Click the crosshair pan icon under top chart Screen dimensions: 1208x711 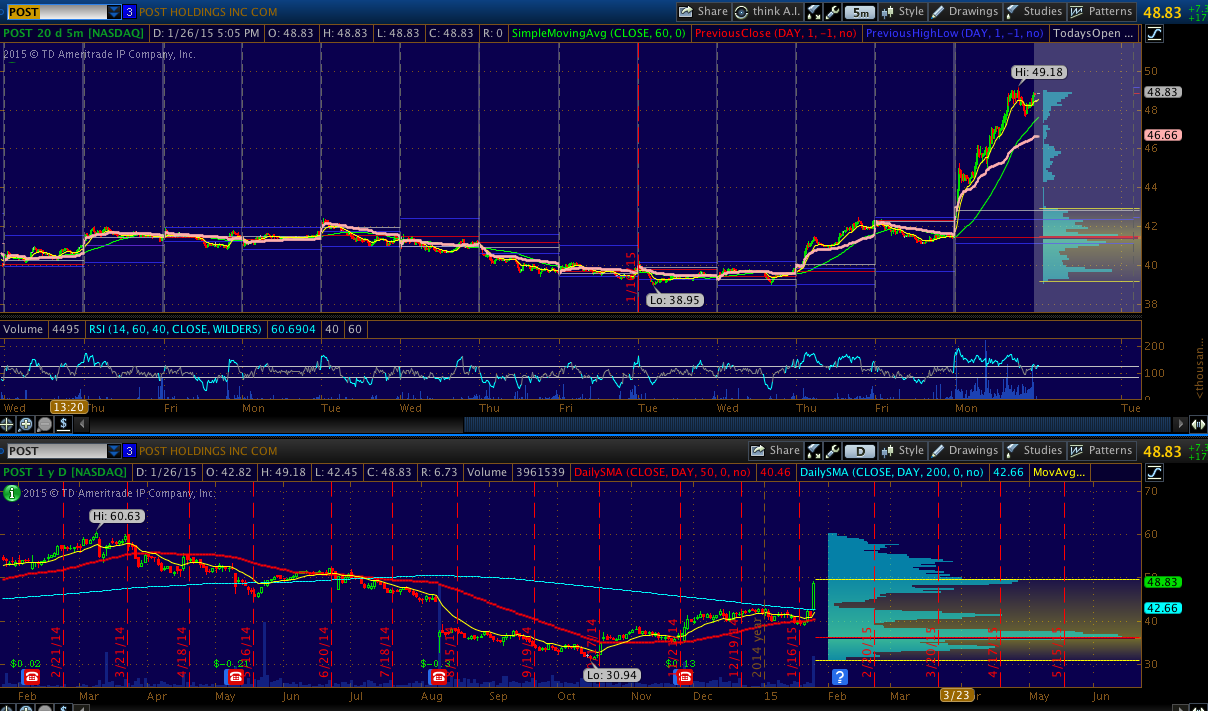[8, 424]
